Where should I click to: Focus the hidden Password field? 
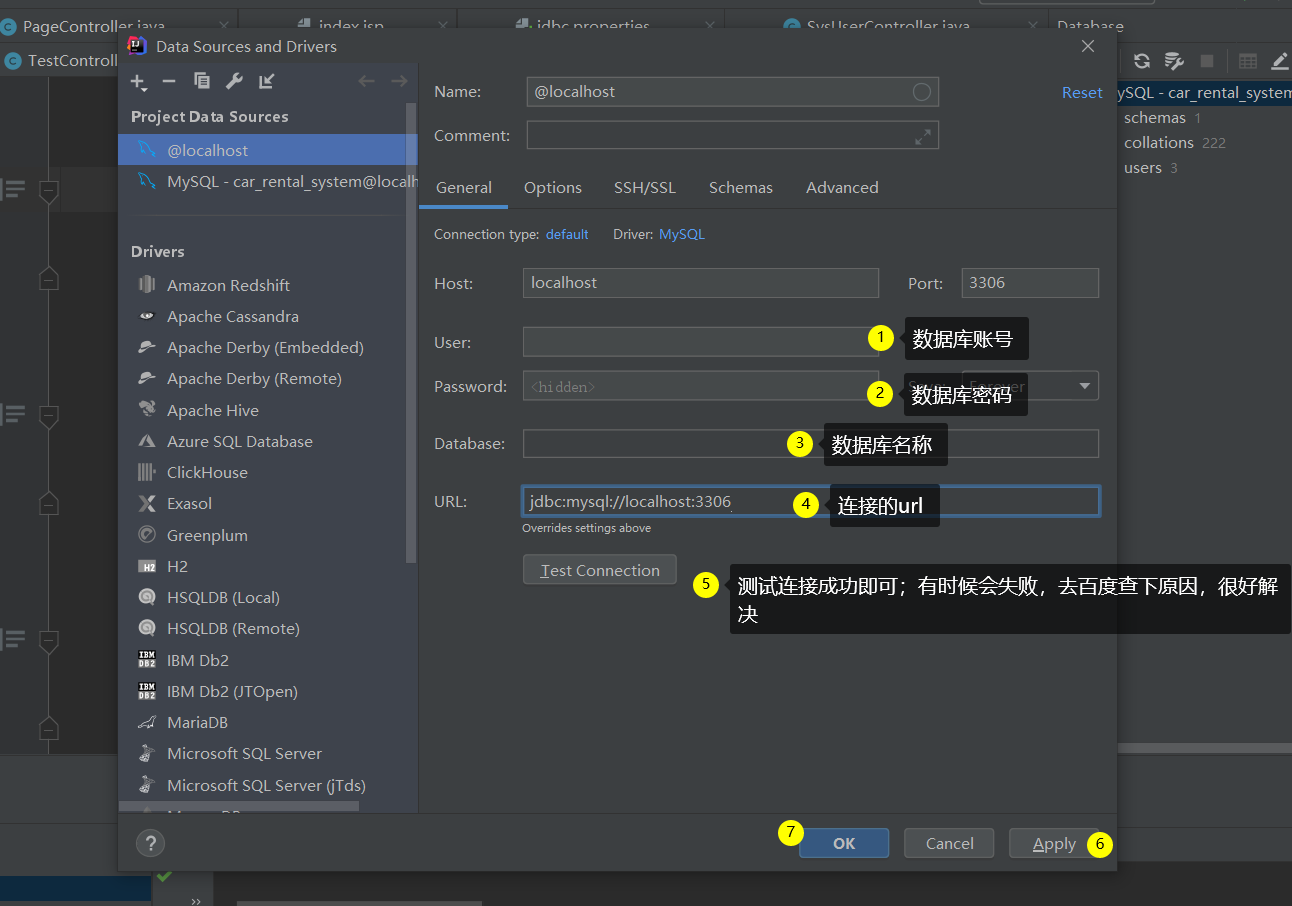(700, 386)
